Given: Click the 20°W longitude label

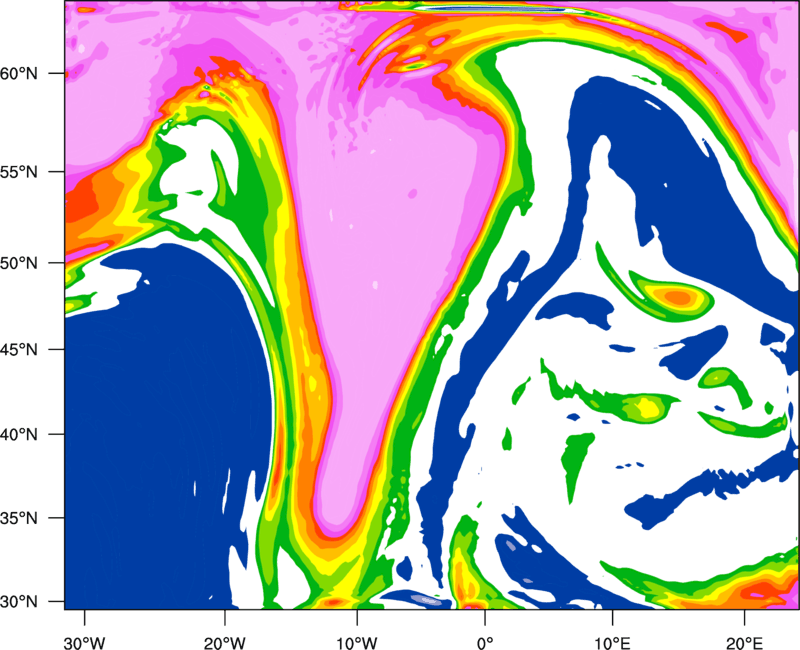Looking at the screenshot, I should tap(224, 643).
